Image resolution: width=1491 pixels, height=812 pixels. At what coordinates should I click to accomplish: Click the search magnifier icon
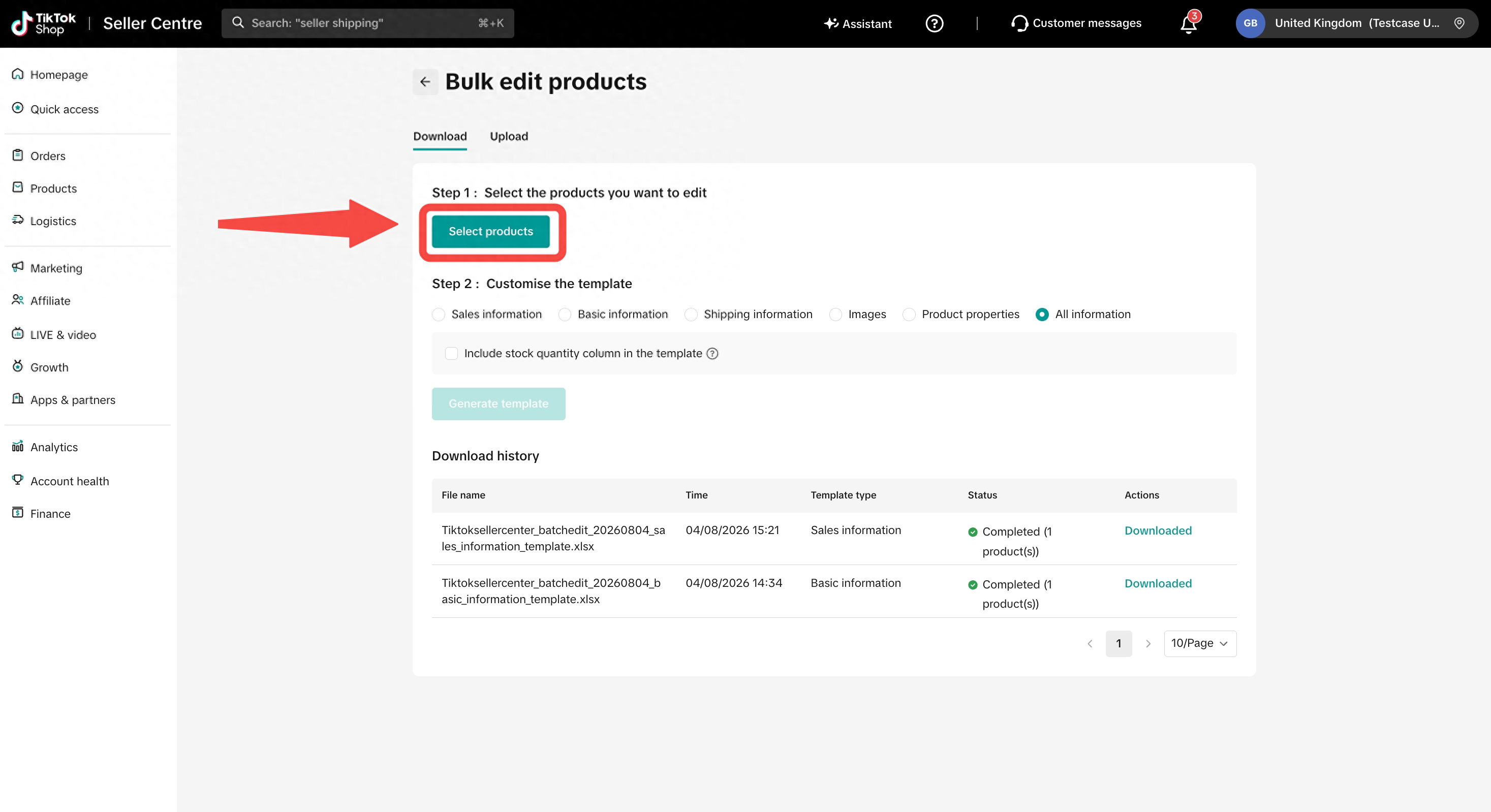(238, 22)
